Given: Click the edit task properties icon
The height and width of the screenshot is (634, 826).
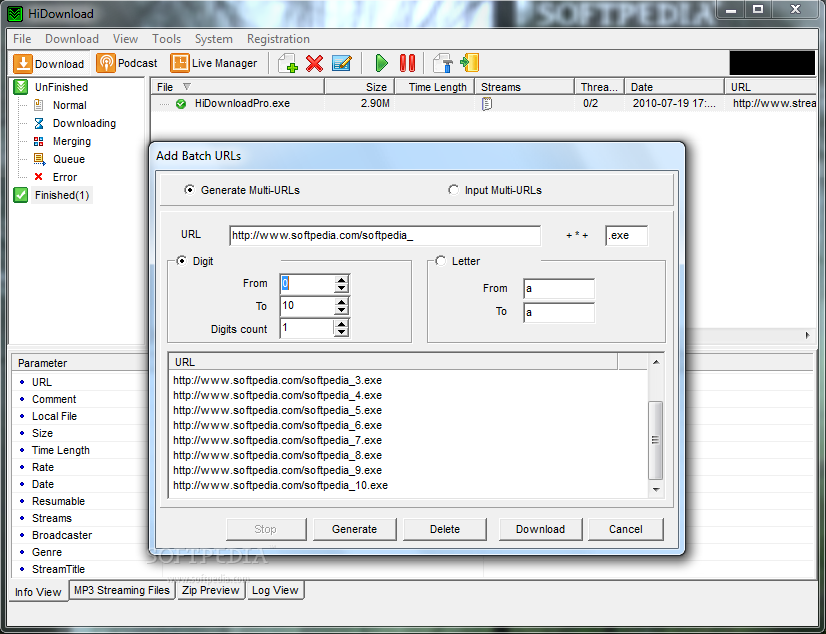Looking at the screenshot, I should (x=342, y=63).
